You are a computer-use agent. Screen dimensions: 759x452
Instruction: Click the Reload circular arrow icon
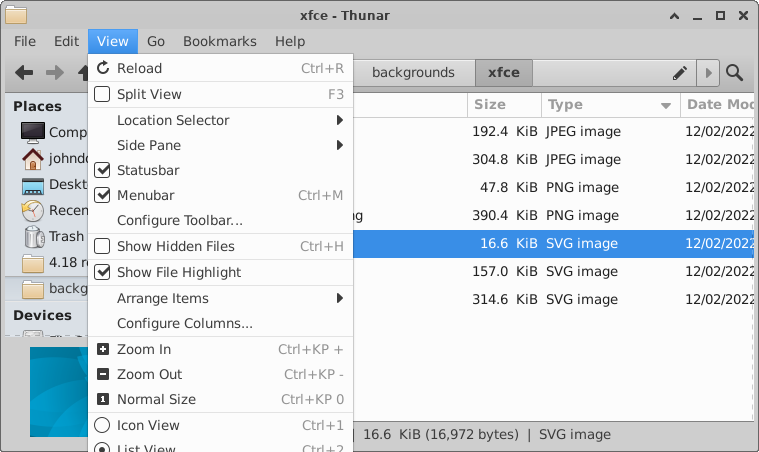[103, 68]
